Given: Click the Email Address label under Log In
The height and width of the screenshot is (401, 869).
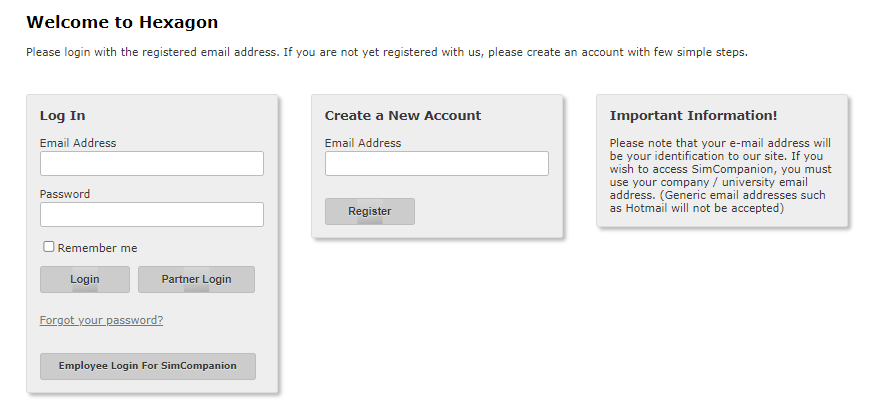Looking at the screenshot, I should 78,143.
